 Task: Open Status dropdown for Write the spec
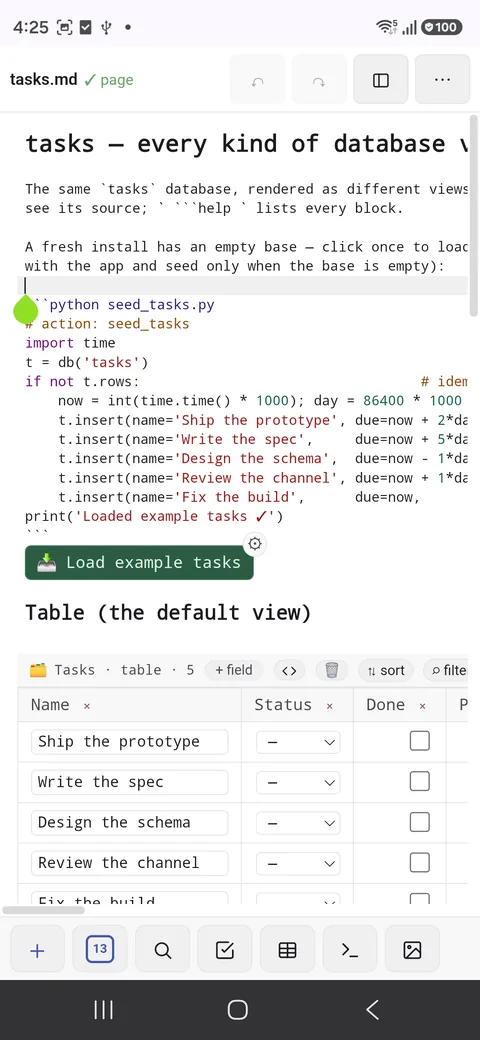click(298, 783)
